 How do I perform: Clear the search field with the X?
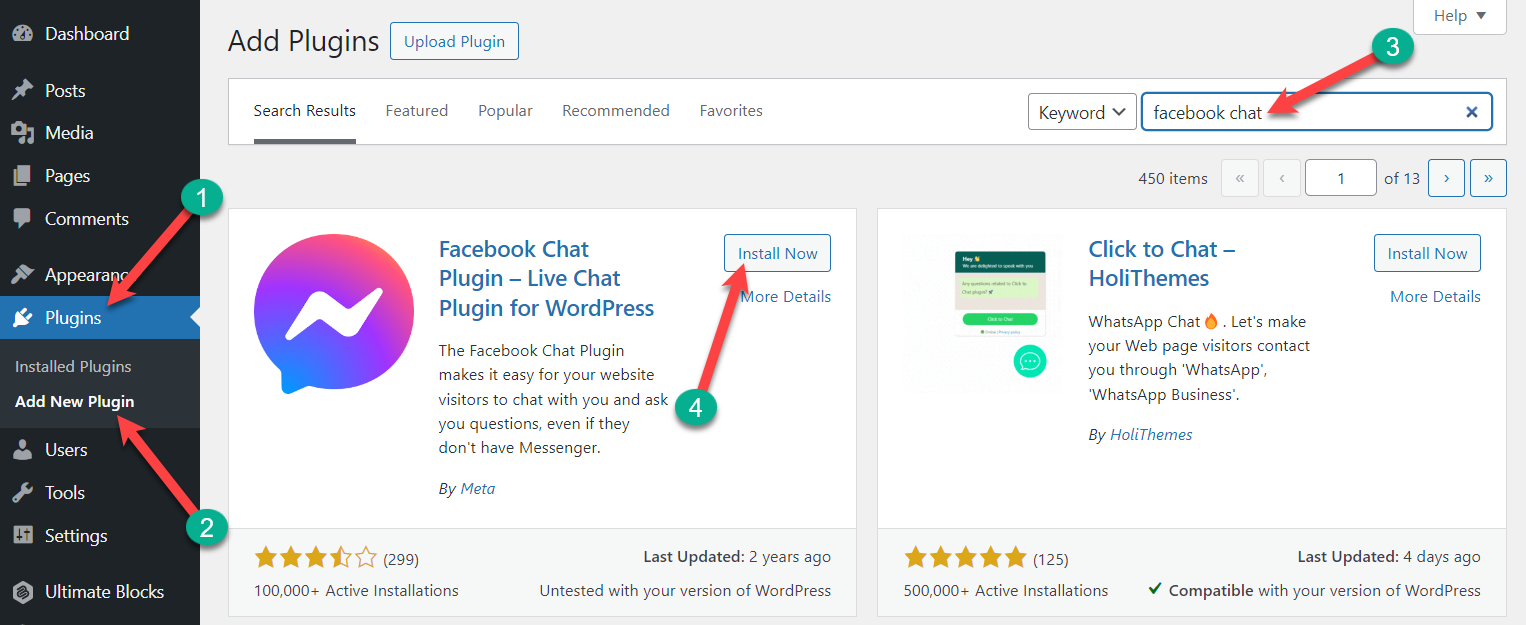(1471, 111)
